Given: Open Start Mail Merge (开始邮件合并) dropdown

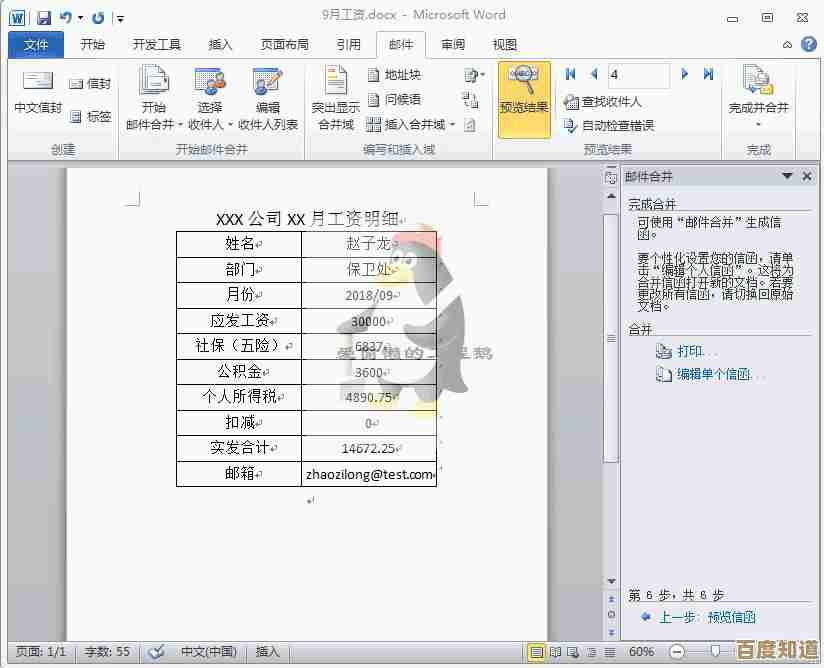Looking at the screenshot, I should pos(177,125).
